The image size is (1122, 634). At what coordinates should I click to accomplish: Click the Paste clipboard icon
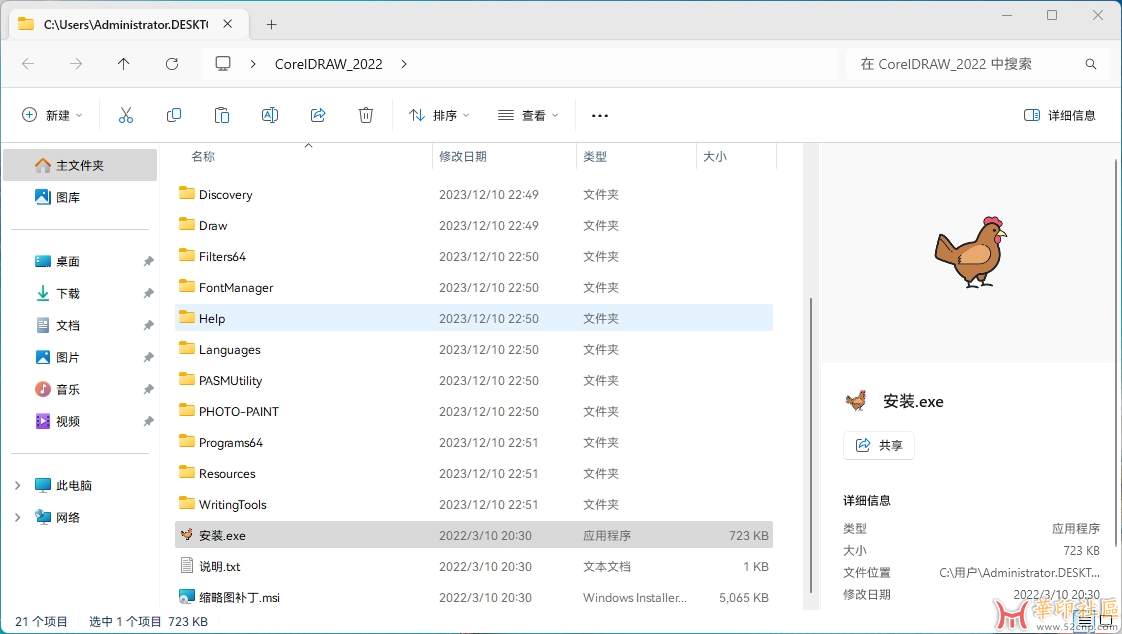click(x=222, y=115)
